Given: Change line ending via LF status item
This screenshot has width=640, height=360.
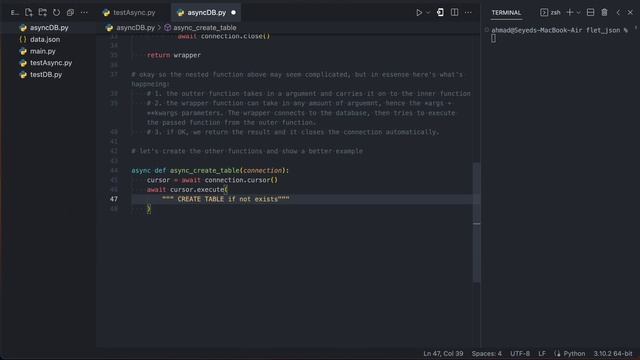Looking at the screenshot, I should pyautogui.click(x=542, y=353).
